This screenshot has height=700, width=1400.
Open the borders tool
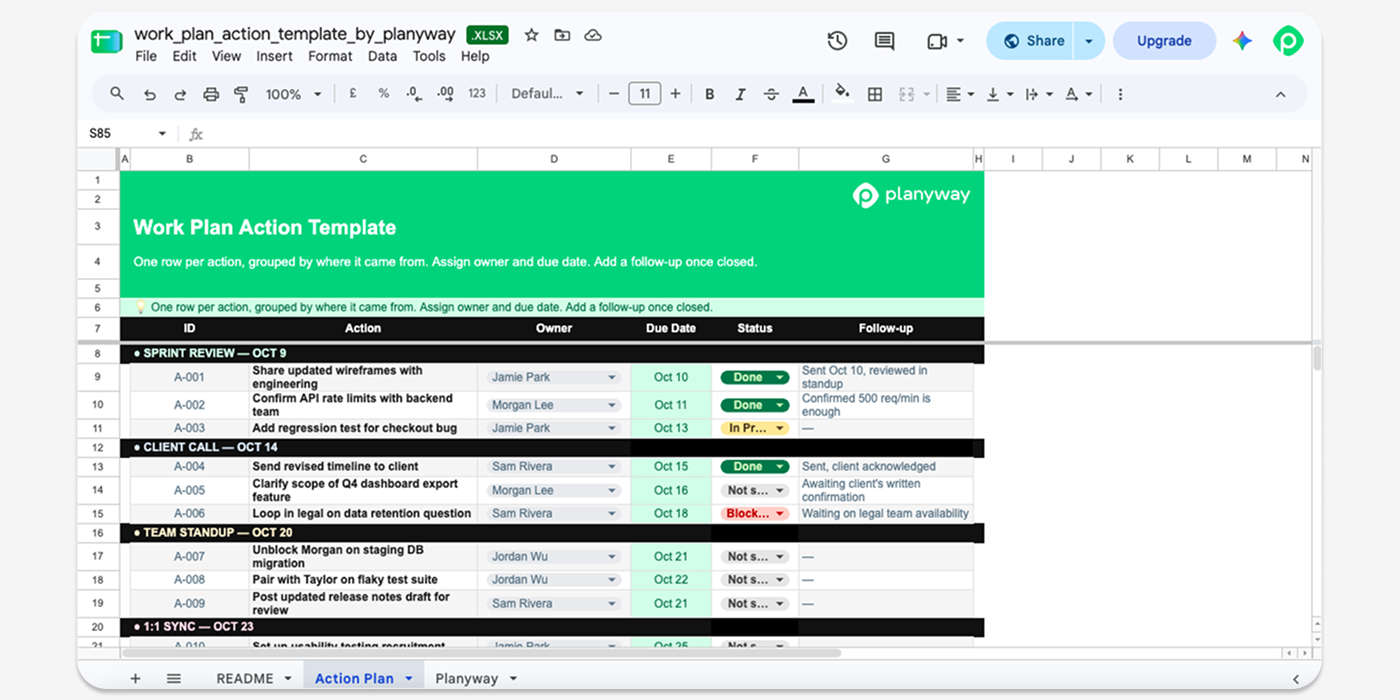[875, 94]
